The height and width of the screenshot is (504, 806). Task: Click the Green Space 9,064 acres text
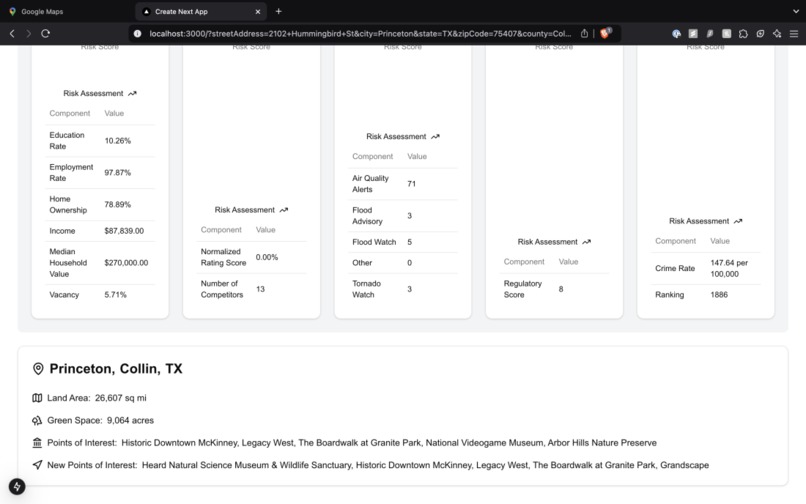click(x=100, y=421)
